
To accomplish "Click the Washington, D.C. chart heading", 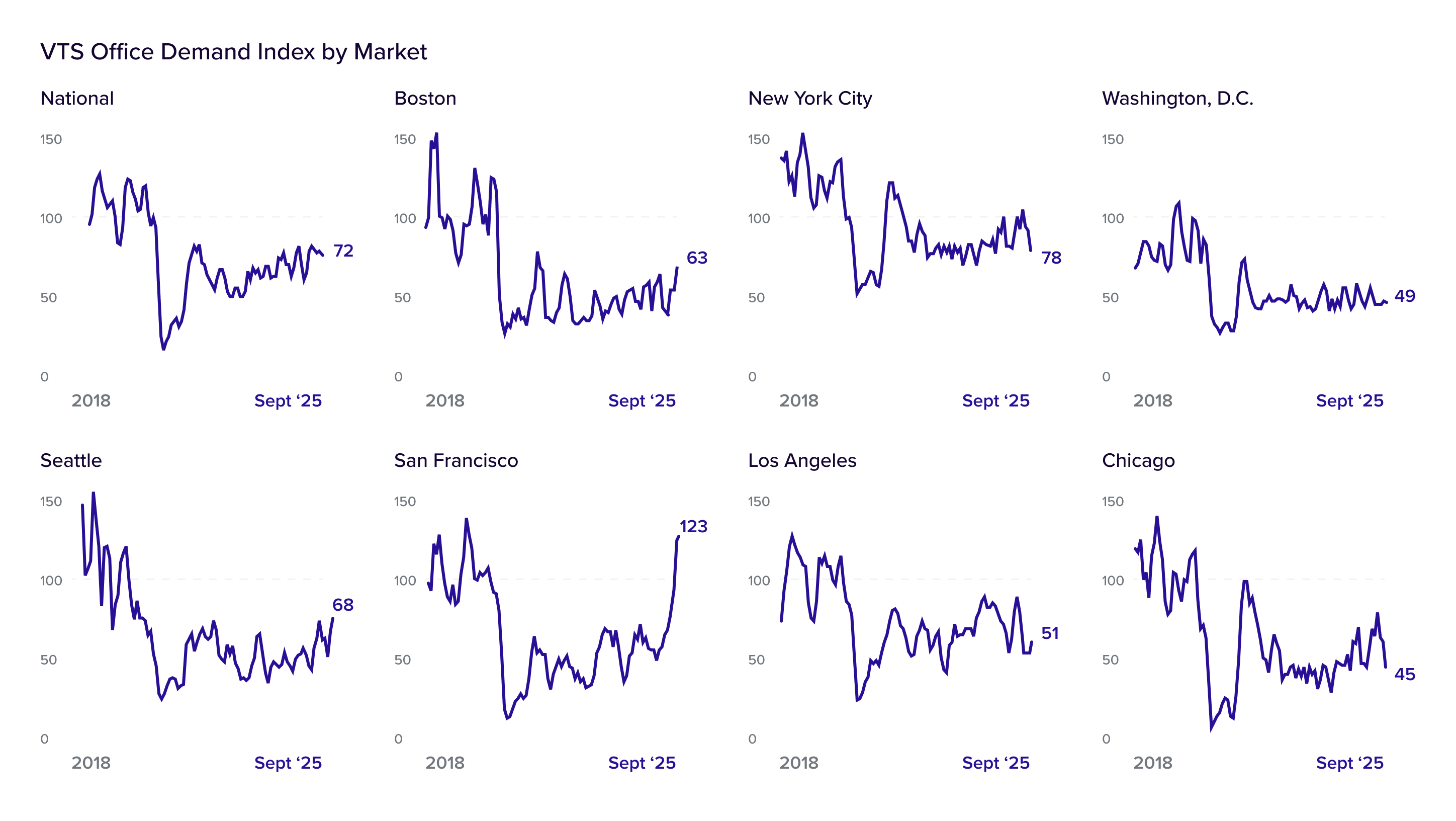I will [1177, 99].
